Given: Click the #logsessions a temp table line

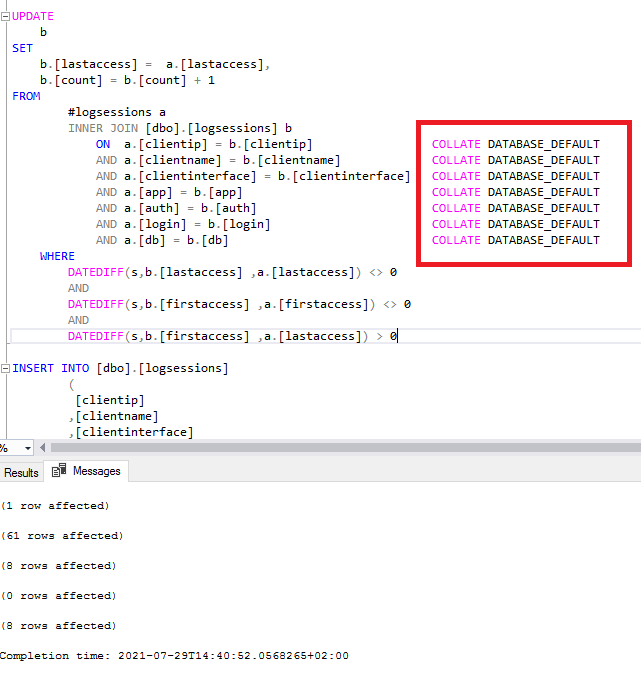Looking at the screenshot, I should (x=117, y=112).
